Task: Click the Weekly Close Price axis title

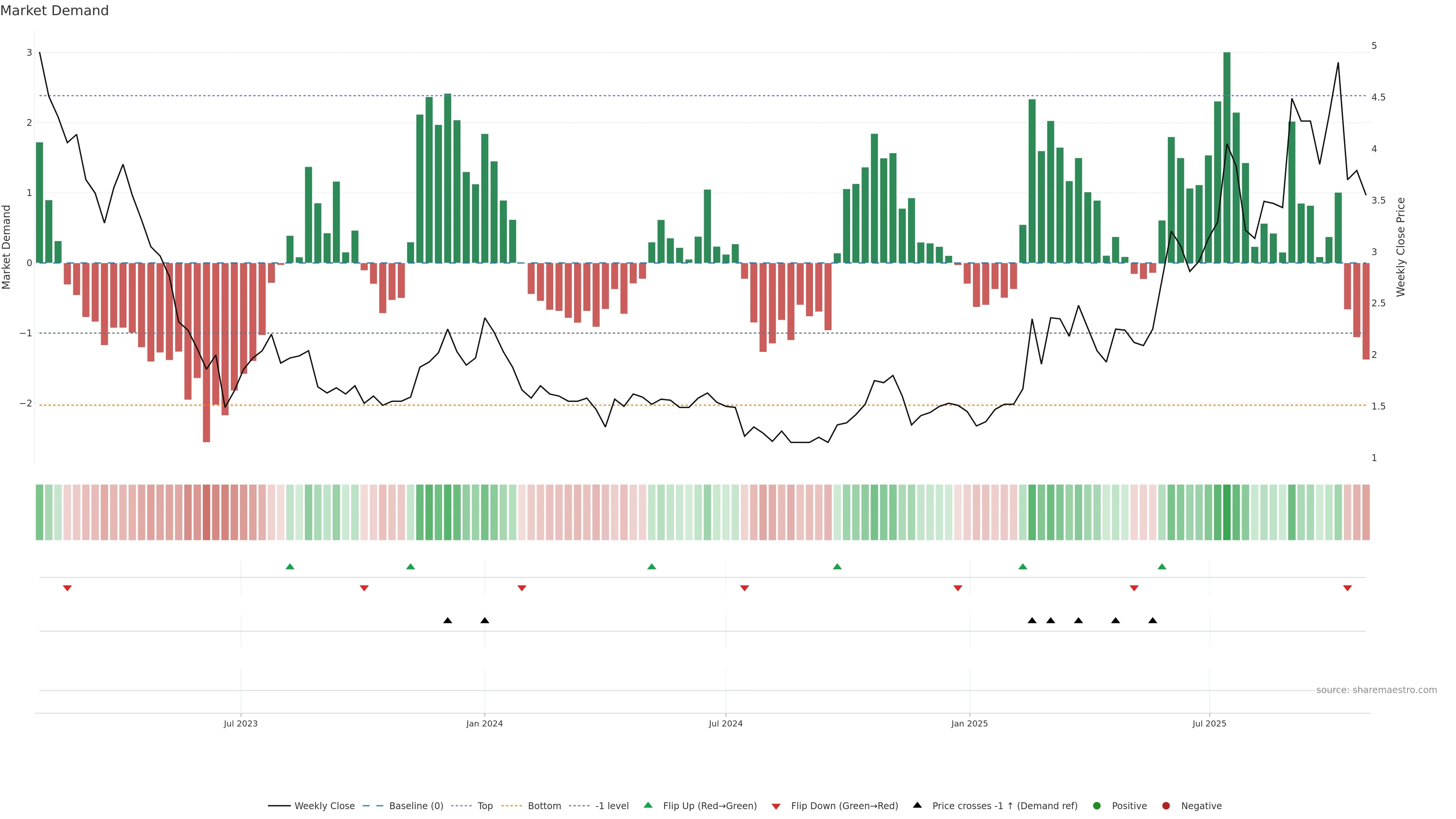Action: (x=1401, y=247)
